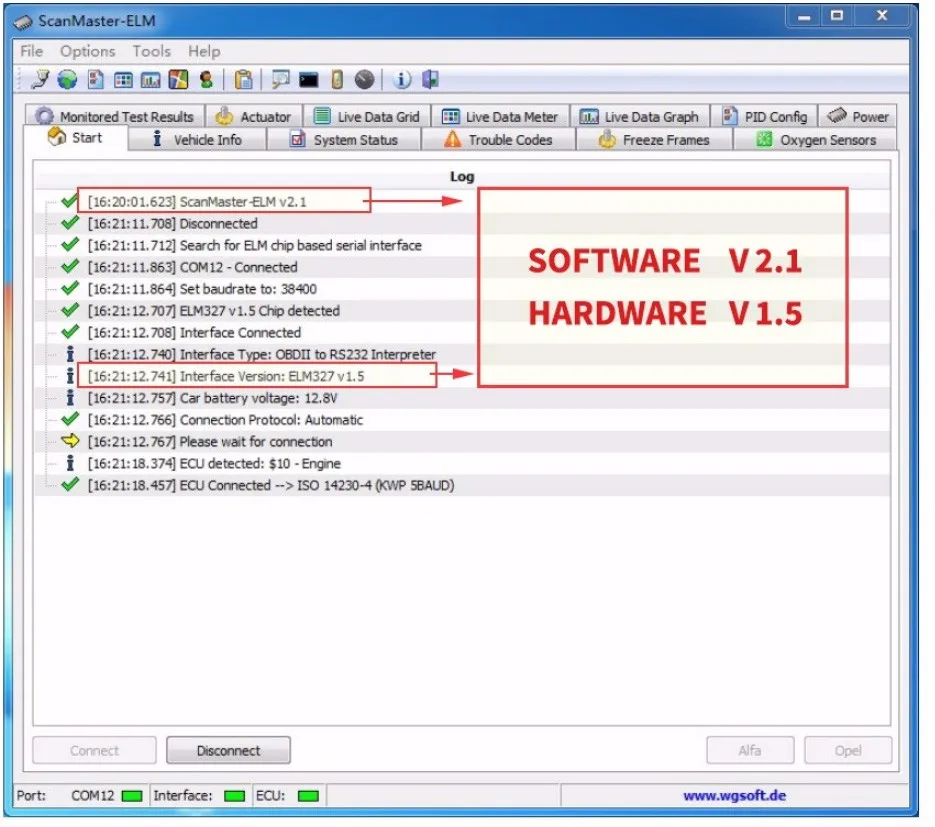This screenshot has width=935, height=827.
Task: Click the Opel button
Action: [847, 750]
